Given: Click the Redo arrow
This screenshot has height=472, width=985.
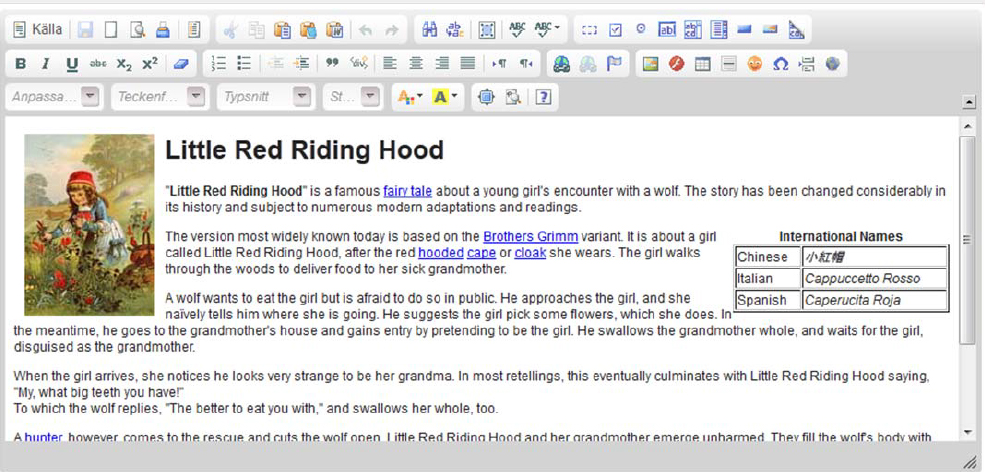Looking at the screenshot, I should 391,30.
